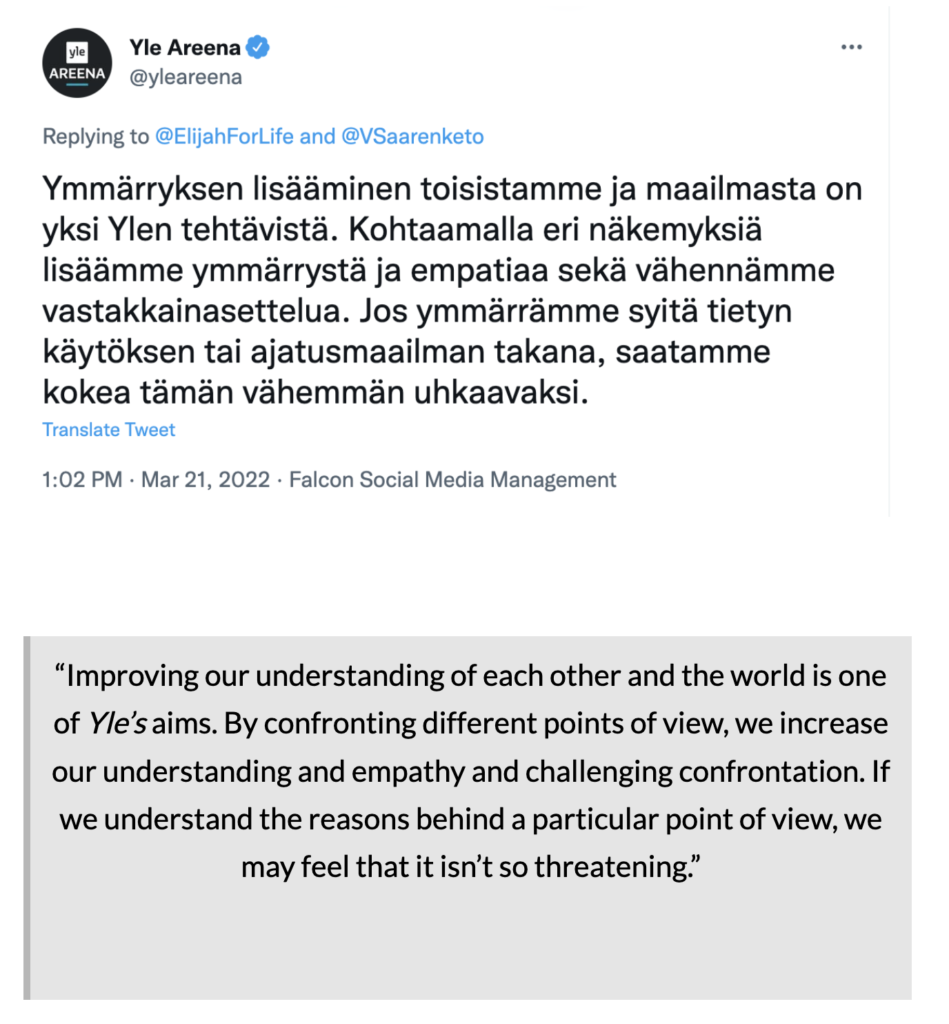The width and height of the screenshot is (949, 1024).
Task: Click the blue verified badge
Action: pos(258,47)
